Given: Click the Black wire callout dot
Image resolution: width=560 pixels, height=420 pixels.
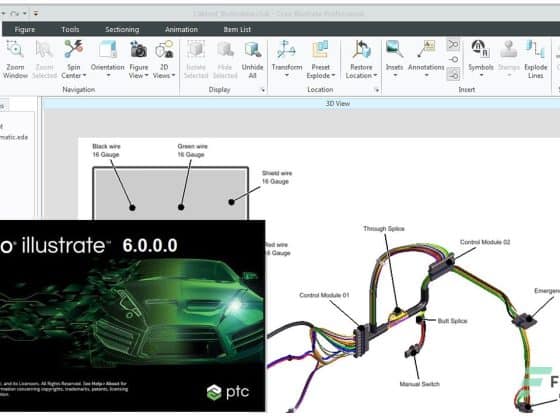Looking at the screenshot, I should (132, 208).
